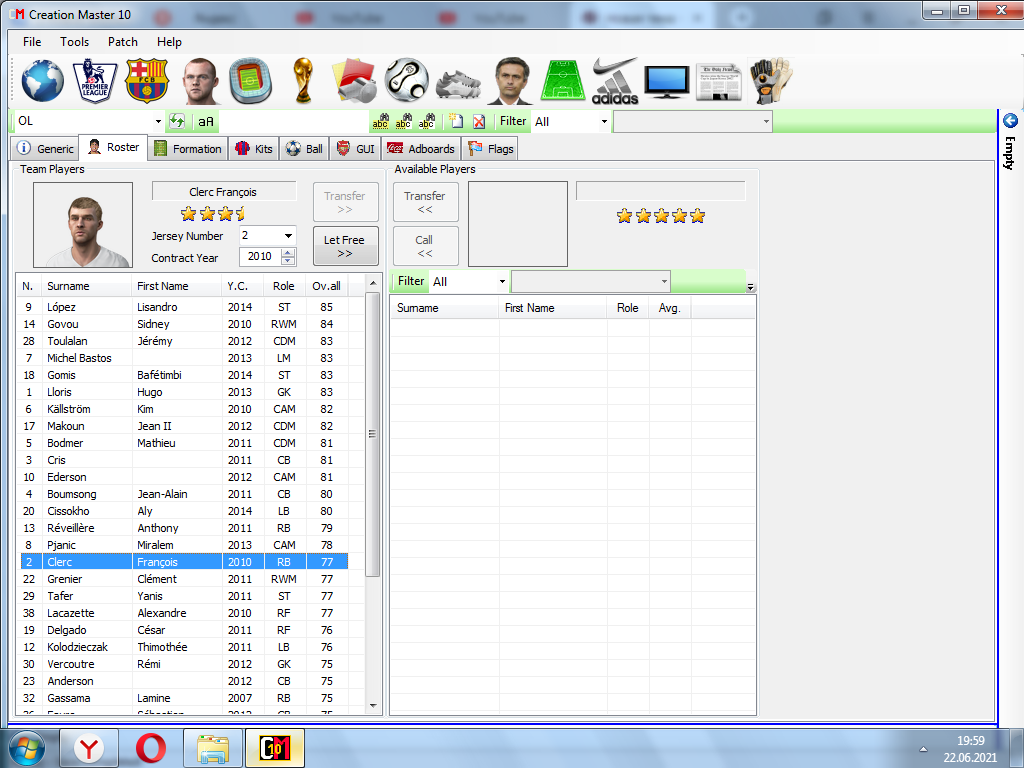Click the golden trophy tournaments icon
The height and width of the screenshot is (768, 1024).
coord(303,81)
